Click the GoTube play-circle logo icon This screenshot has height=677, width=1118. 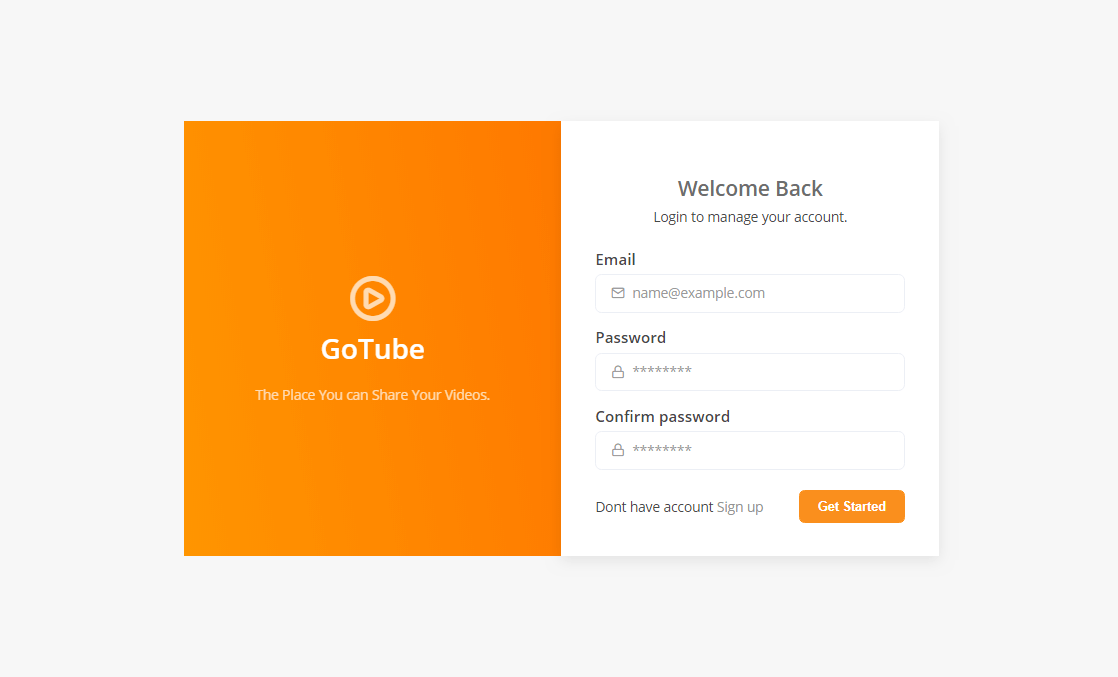pyautogui.click(x=372, y=298)
